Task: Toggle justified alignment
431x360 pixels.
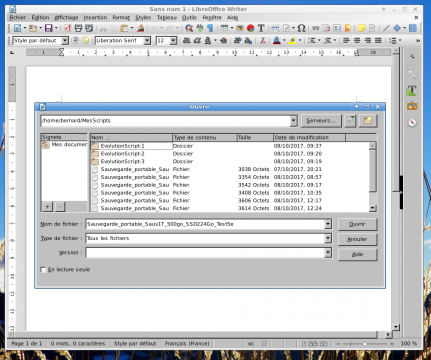Action: (x=378, y=41)
